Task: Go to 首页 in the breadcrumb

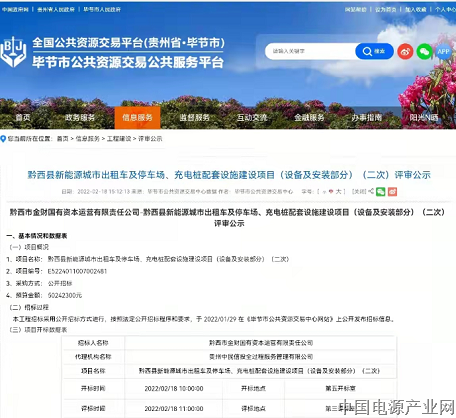Action: (x=62, y=139)
